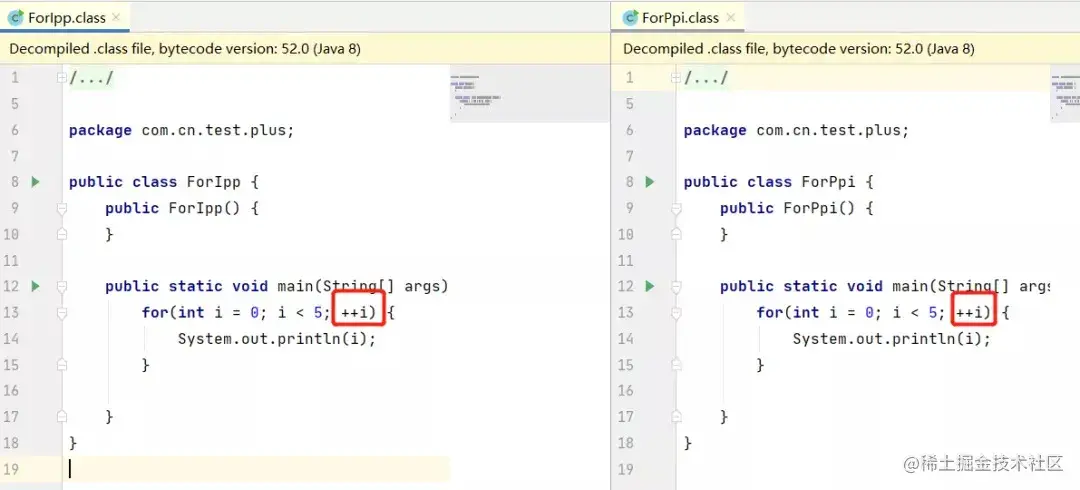Click 'System.out.println(i);' in ForPpi editor
The image size is (1080, 490).
[891, 338]
